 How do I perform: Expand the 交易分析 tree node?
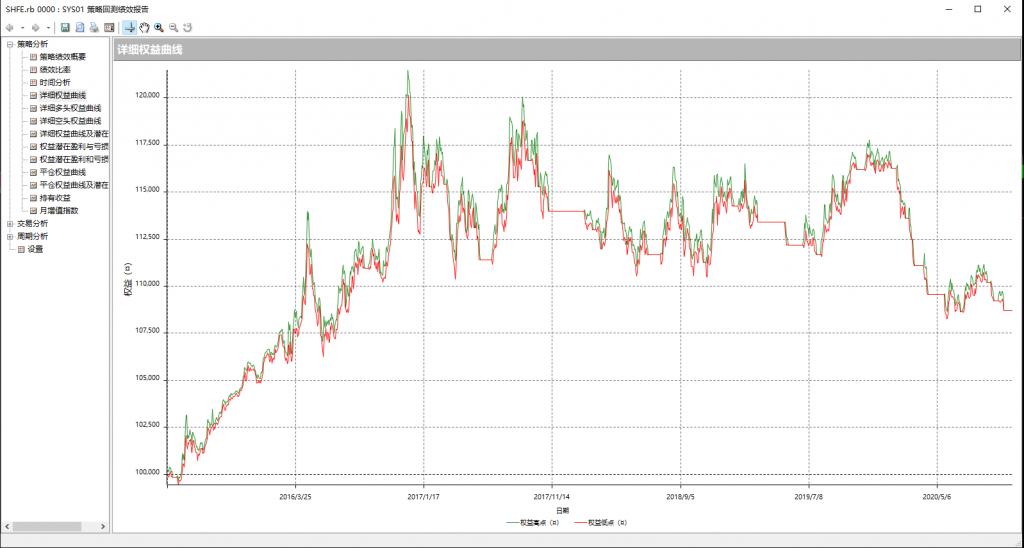coord(10,224)
